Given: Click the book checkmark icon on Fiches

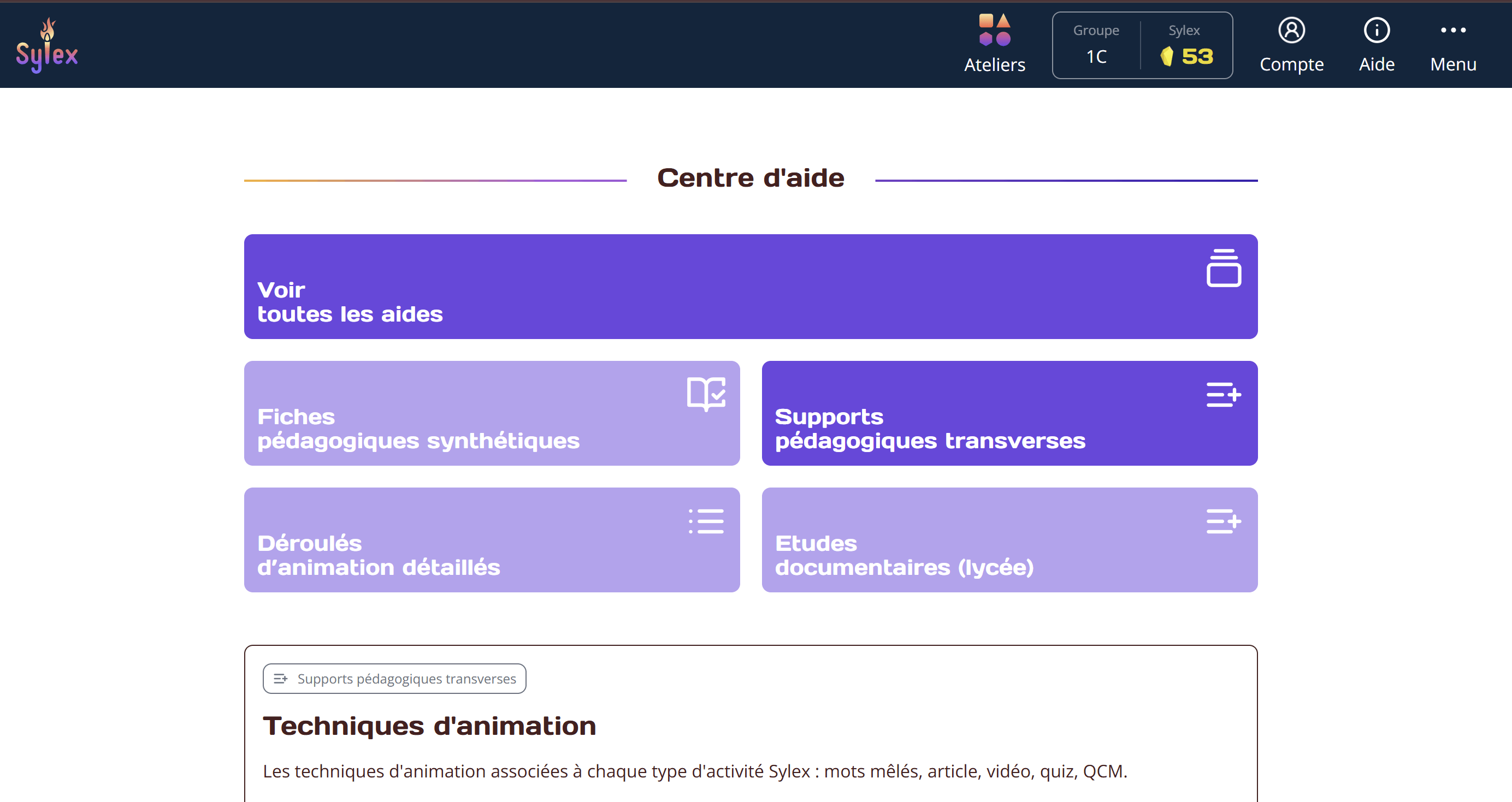Looking at the screenshot, I should pyautogui.click(x=706, y=394).
